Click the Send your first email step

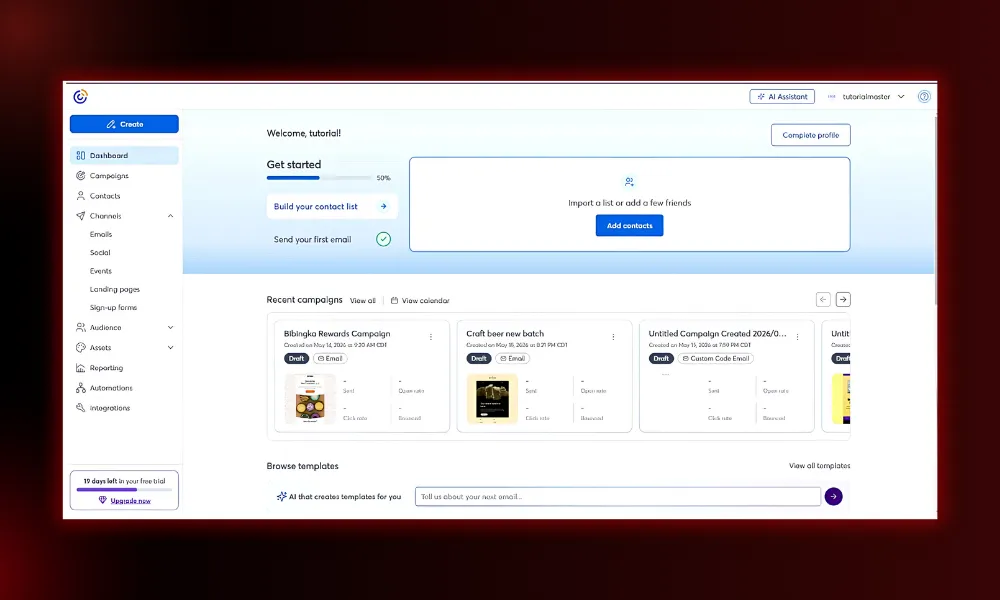click(x=312, y=240)
